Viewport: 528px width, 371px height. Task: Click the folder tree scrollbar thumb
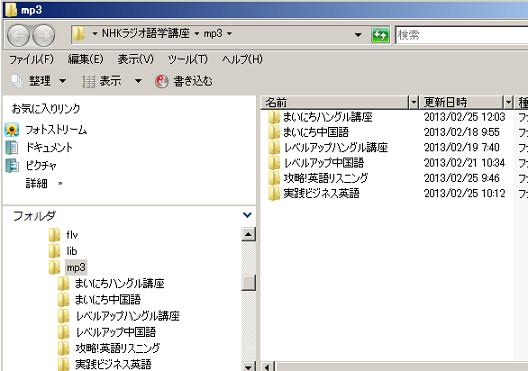click(249, 282)
